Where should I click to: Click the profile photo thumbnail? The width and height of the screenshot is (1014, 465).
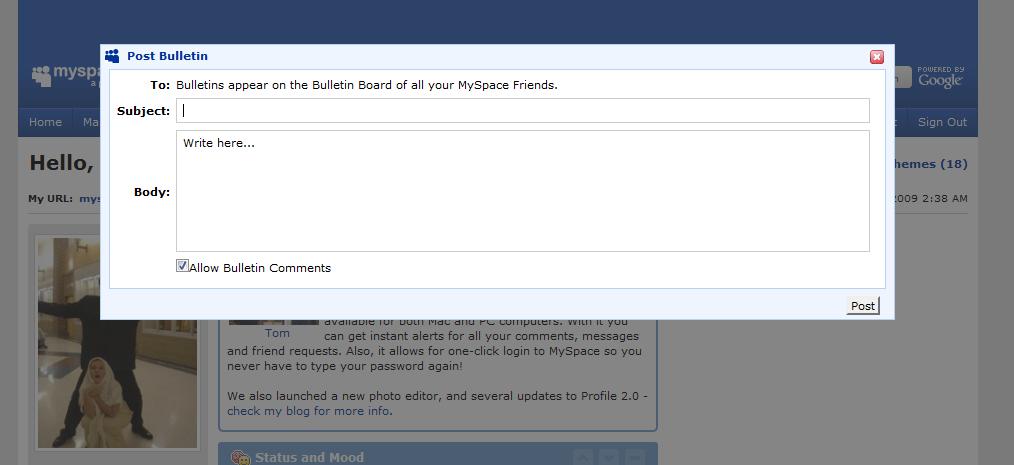(x=117, y=343)
